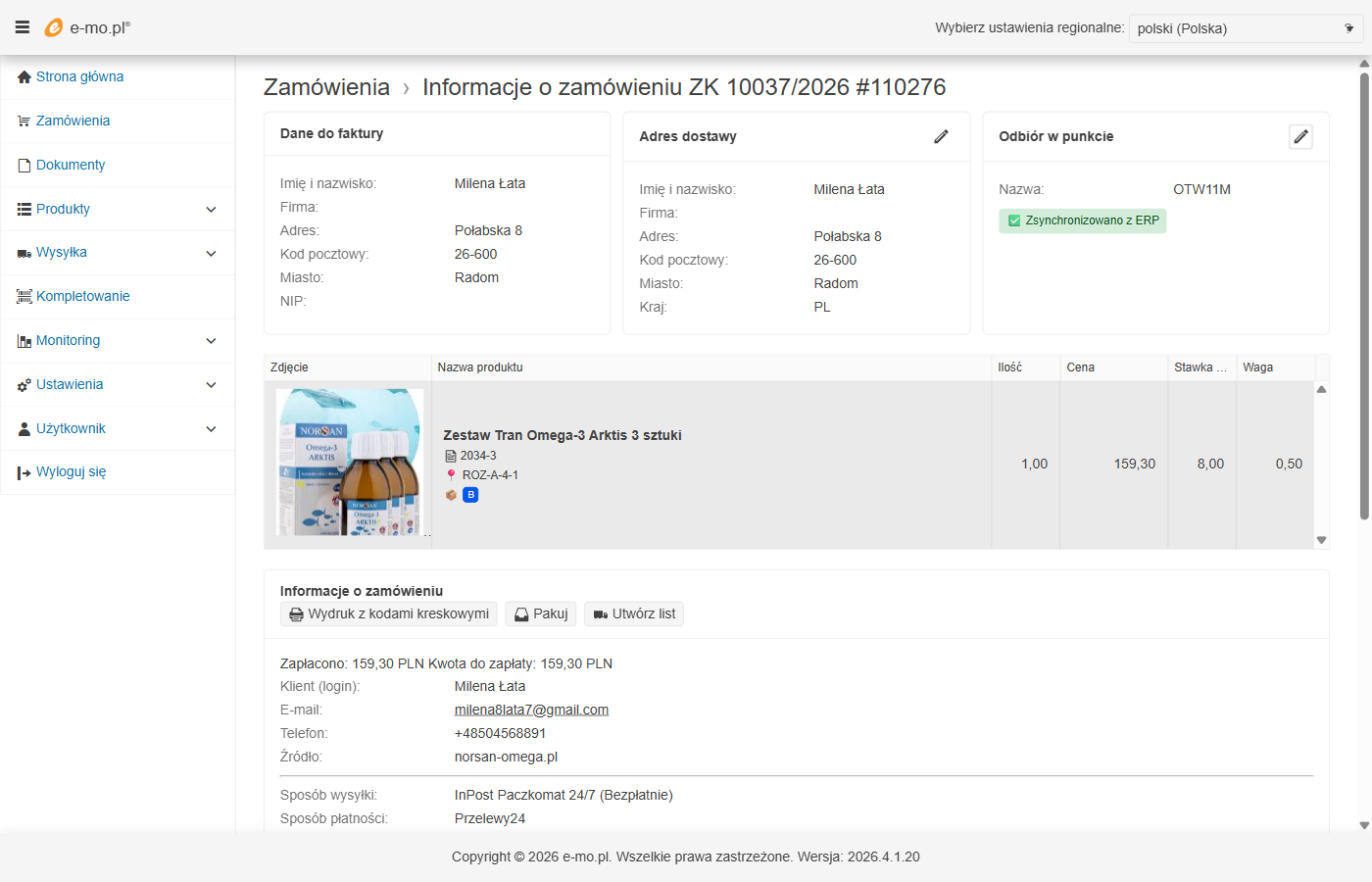This screenshot has height=882, width=1372.
Task: Click the blue B badge on product
Action: (471, 495)
